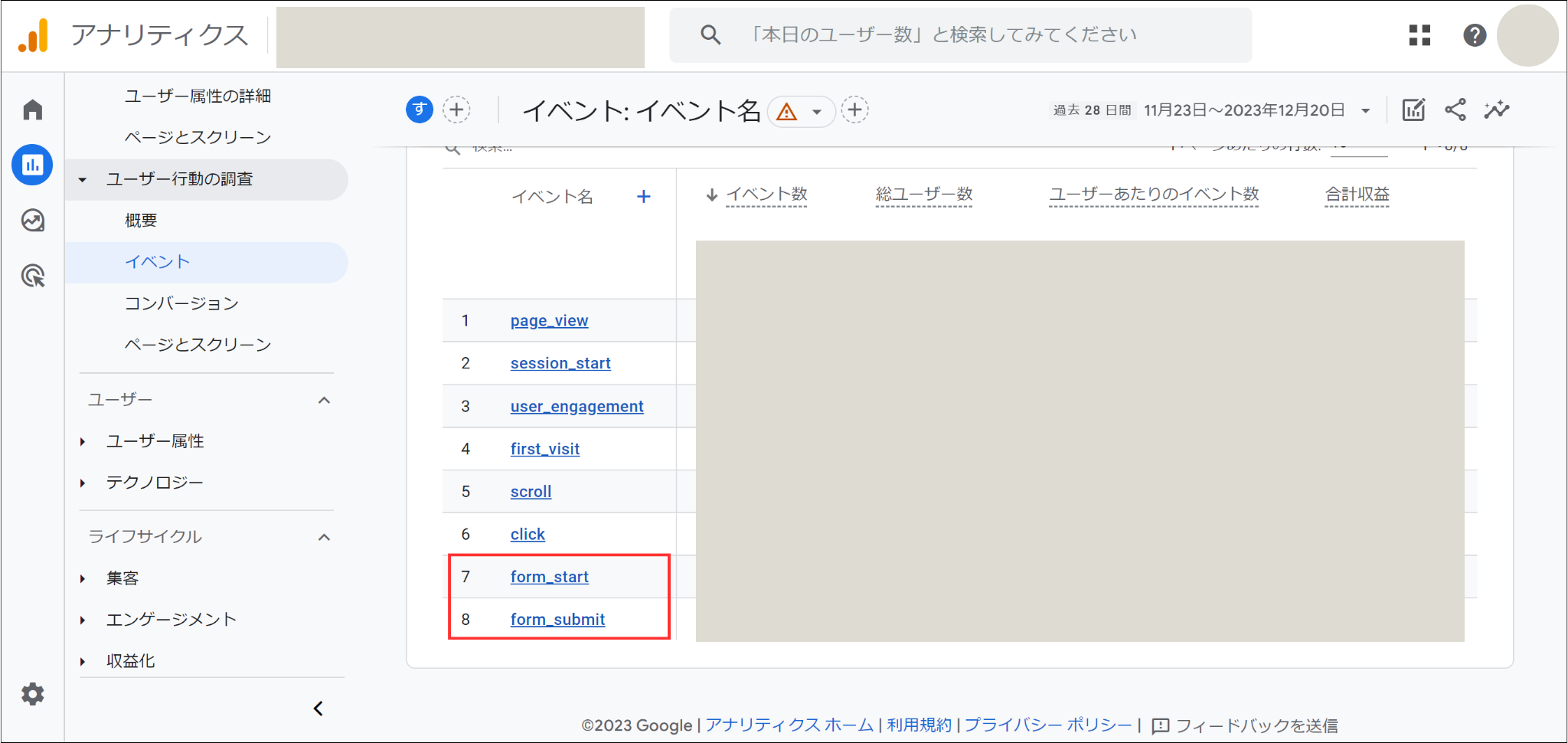Viewport: 1568px width, 743px height.
Task: Select the Reports icon in left rail
Action: pos(32,165)
